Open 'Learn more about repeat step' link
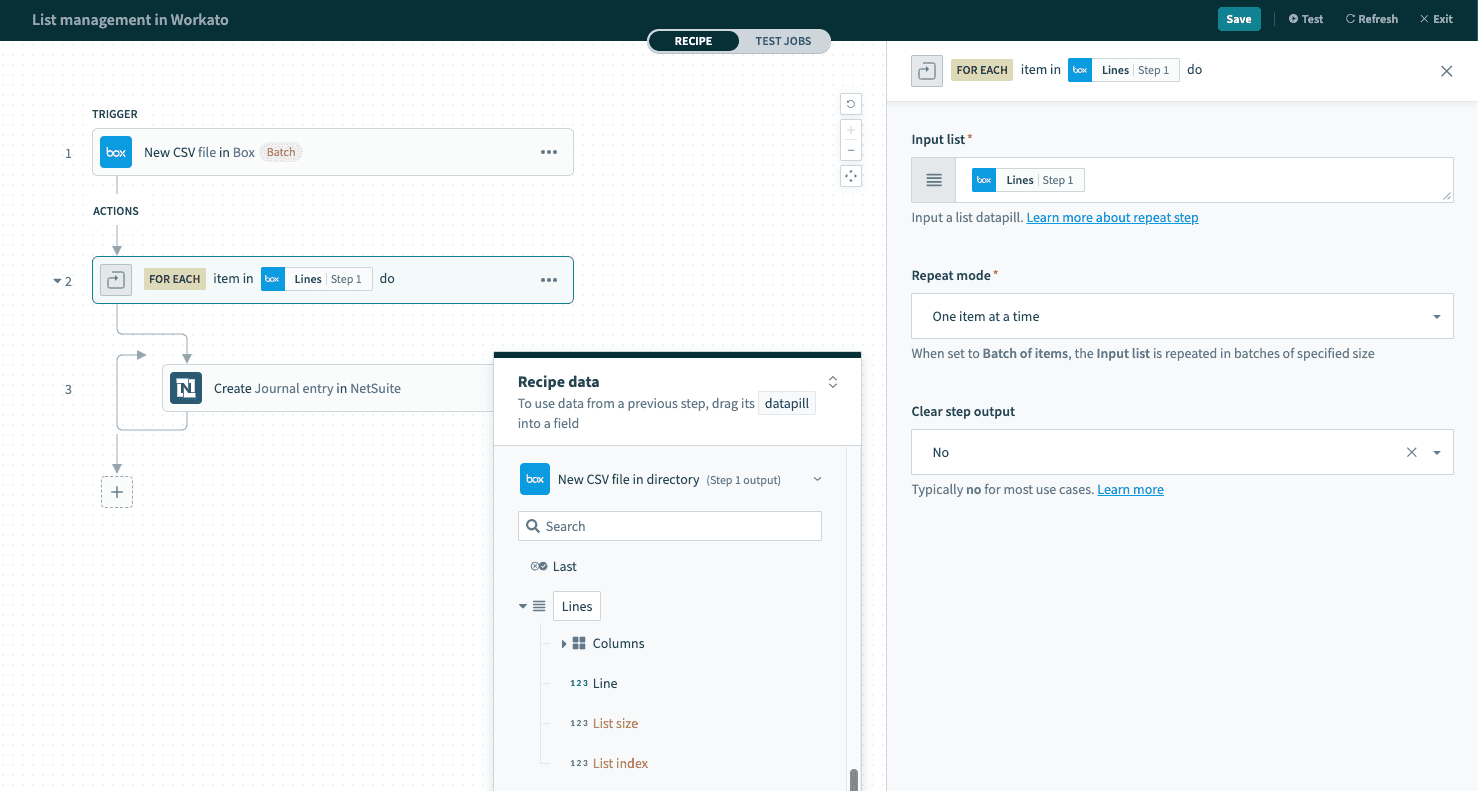The width and height of the screenshot is (1478, 791). (x=1112, y=217)
